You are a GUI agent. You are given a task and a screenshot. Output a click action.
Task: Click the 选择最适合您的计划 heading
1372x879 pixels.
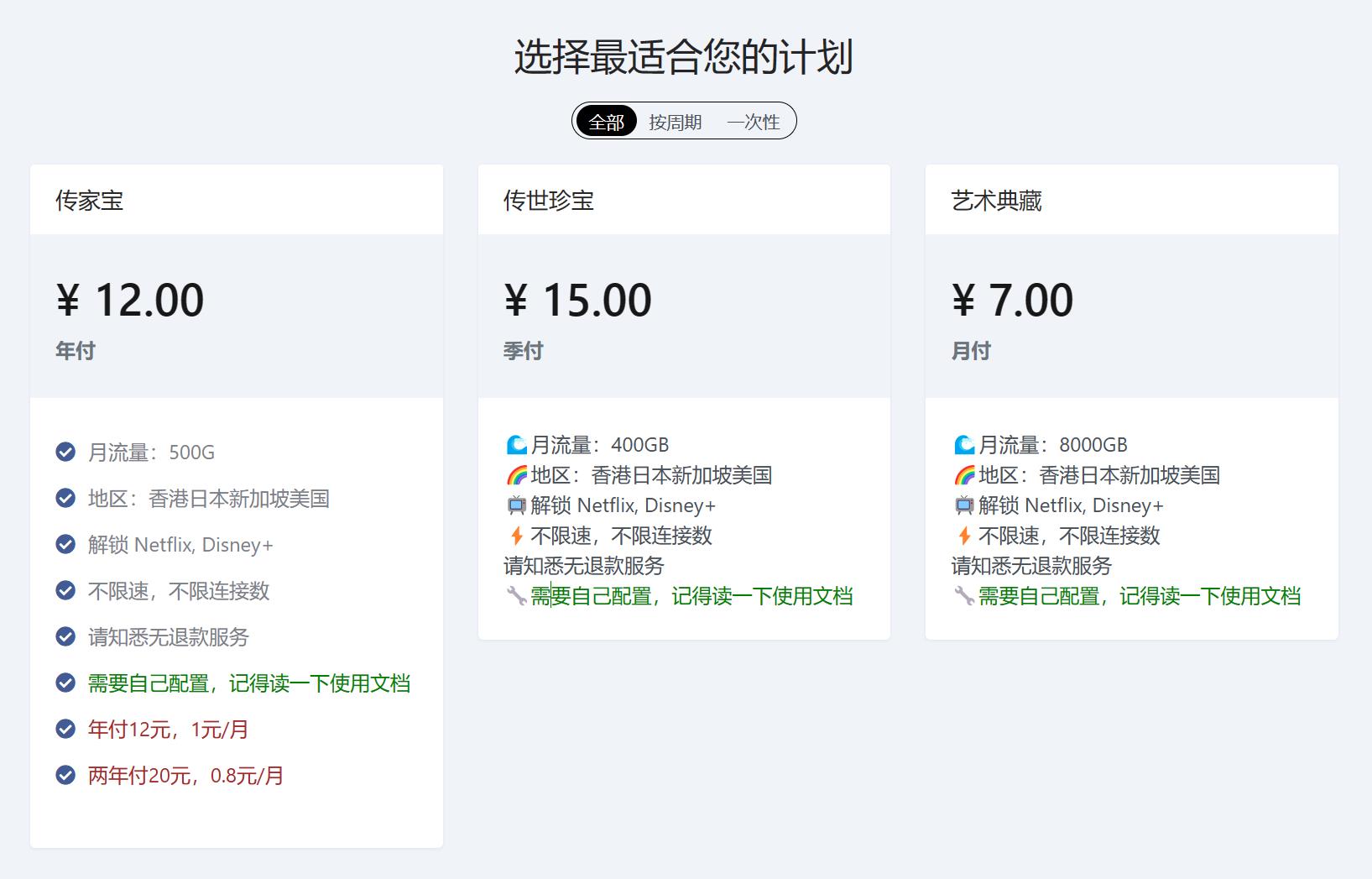[684, 57]
